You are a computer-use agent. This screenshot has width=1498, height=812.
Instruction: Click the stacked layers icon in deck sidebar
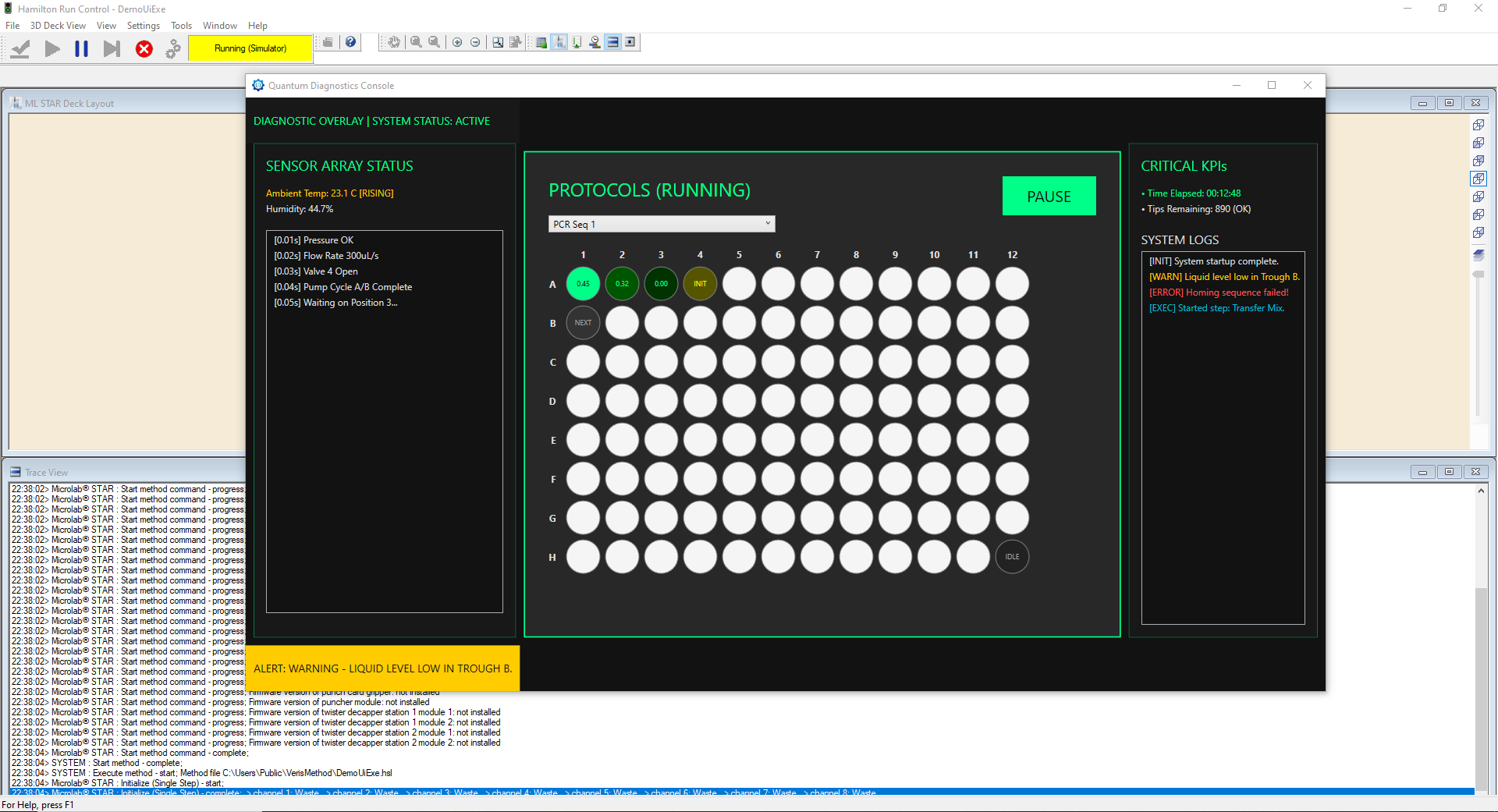click(x=1478, y=254)
